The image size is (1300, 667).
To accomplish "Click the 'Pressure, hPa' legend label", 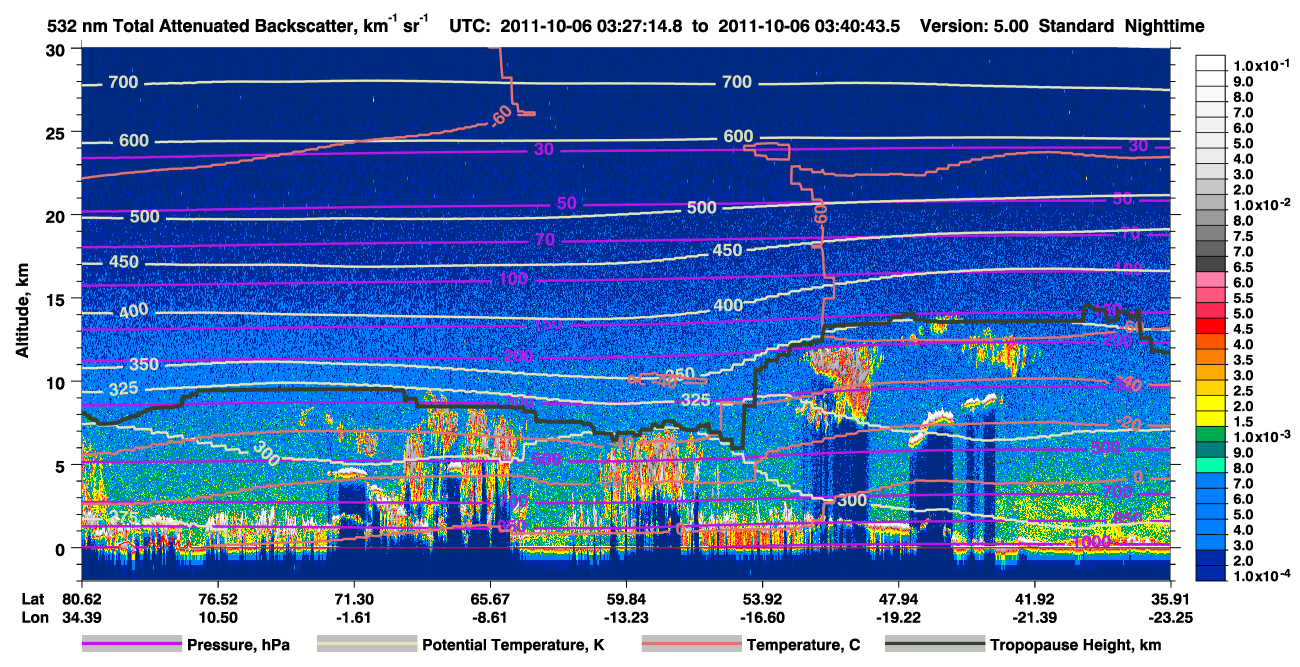I will [238, 646].
